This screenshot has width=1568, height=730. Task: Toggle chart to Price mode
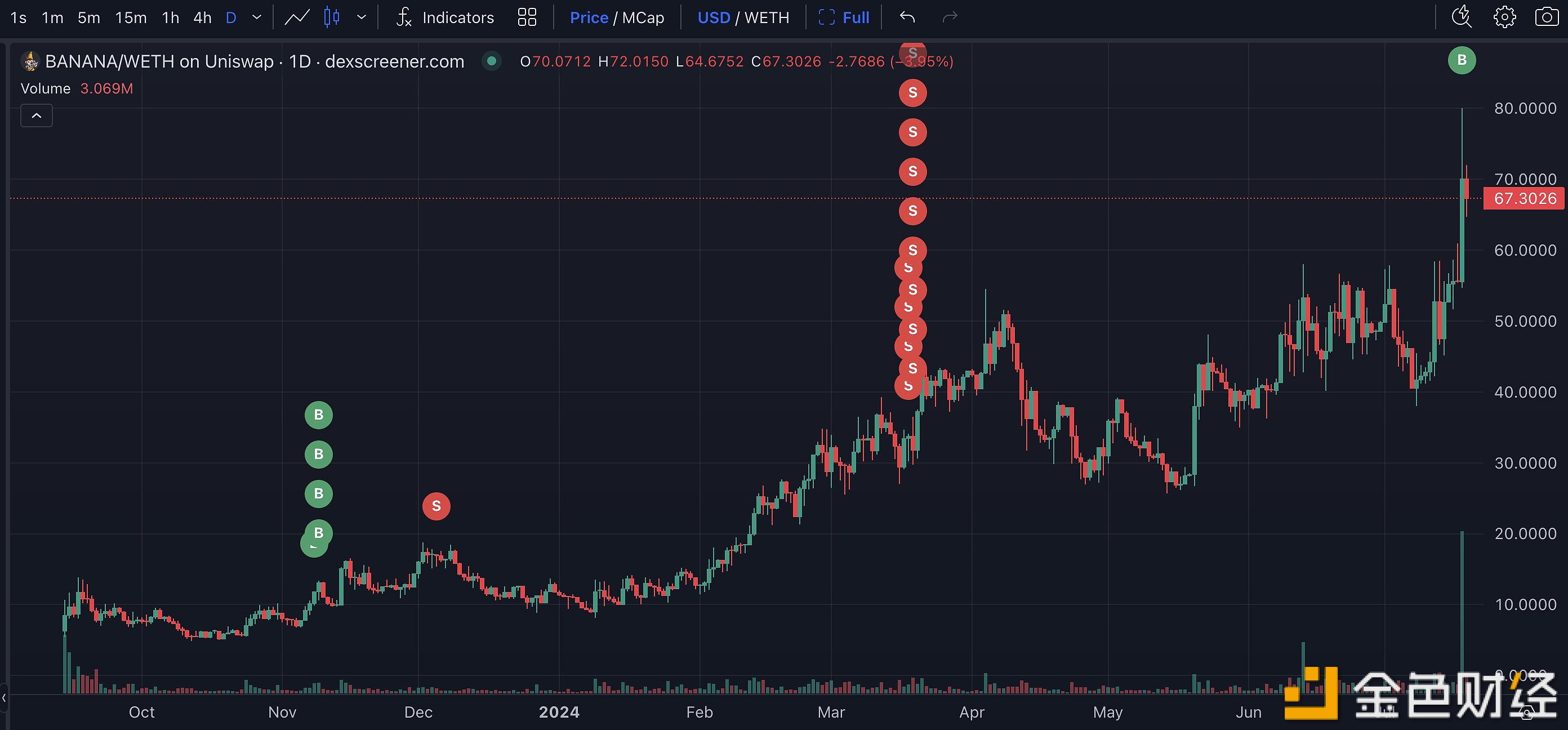point(589,17)
